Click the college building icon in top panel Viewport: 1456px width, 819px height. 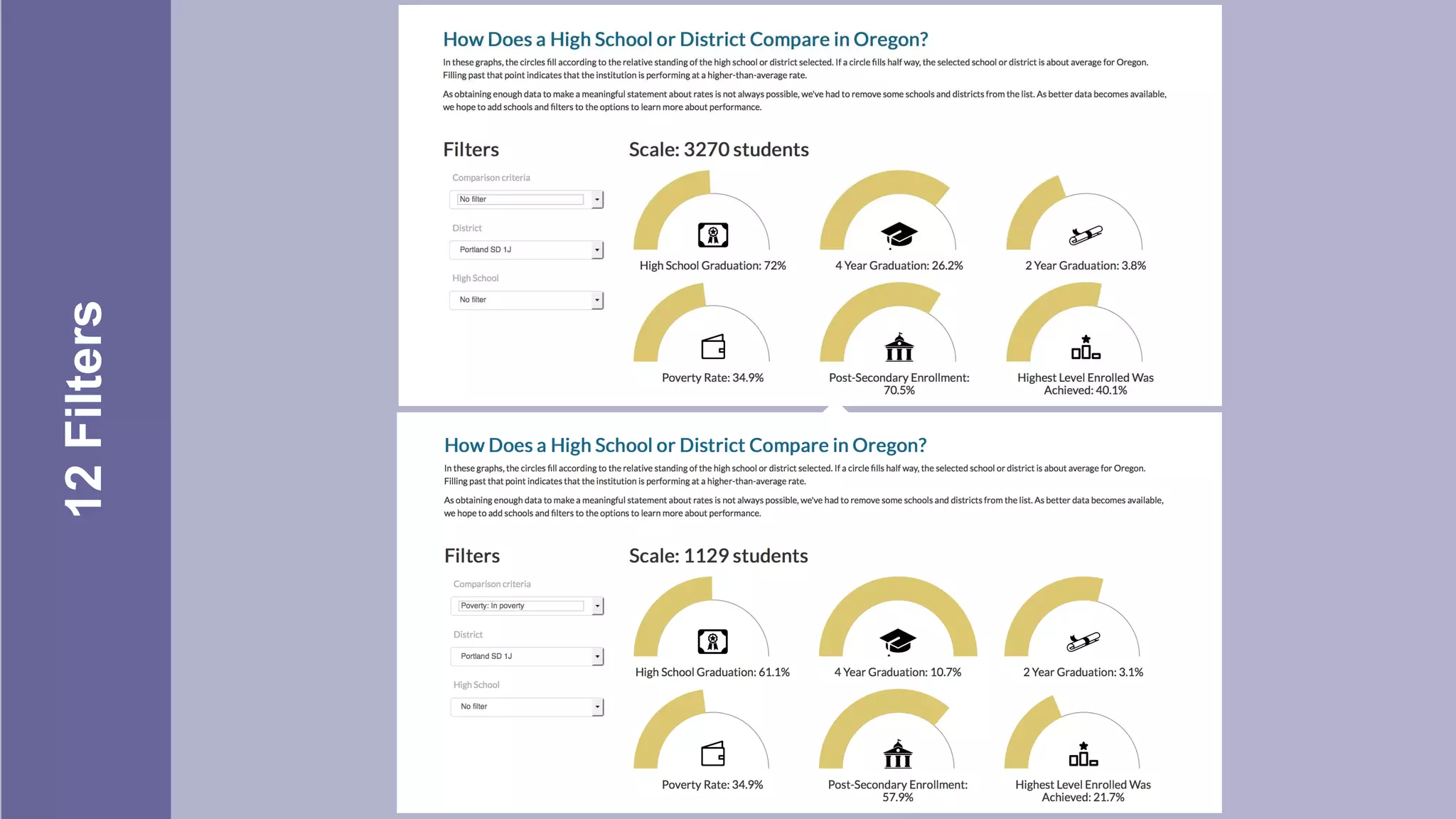click(899, 348)
